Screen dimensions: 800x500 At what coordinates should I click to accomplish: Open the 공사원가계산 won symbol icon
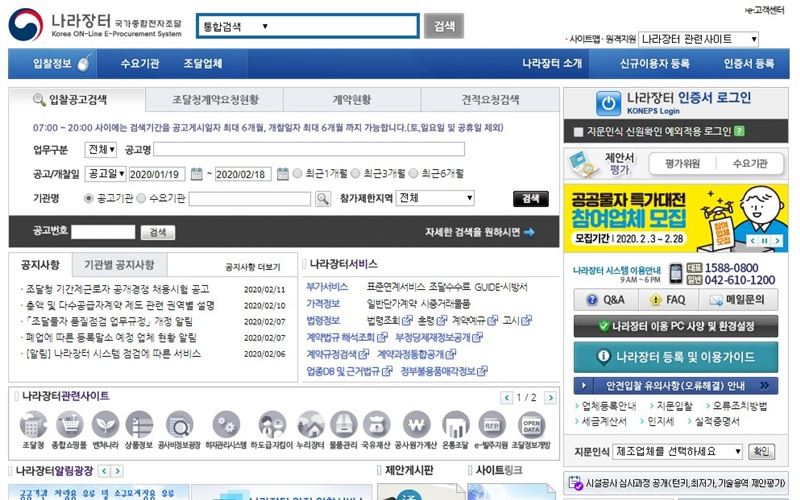416,424
